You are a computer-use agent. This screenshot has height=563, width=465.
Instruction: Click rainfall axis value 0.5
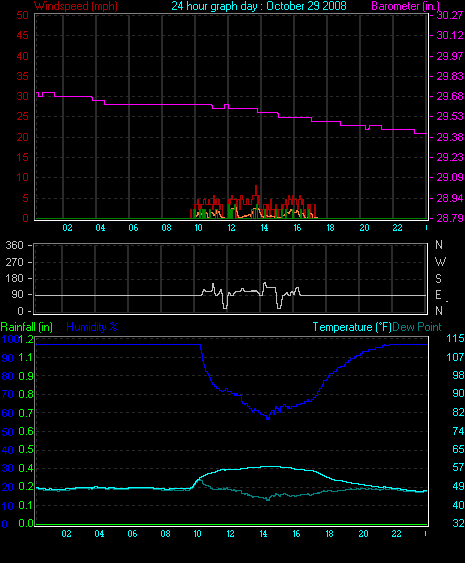click(x=26, y=450)
